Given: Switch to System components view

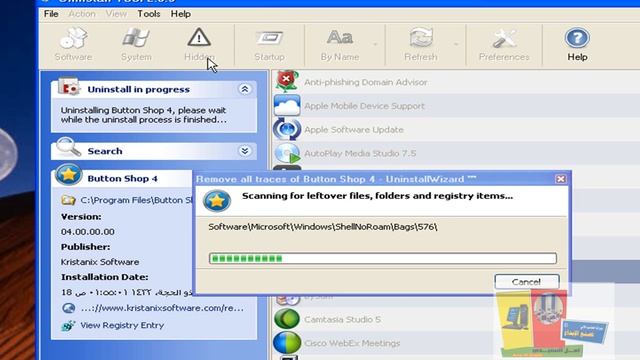Looking at the screenshot, I should click(x=136, y=44).
